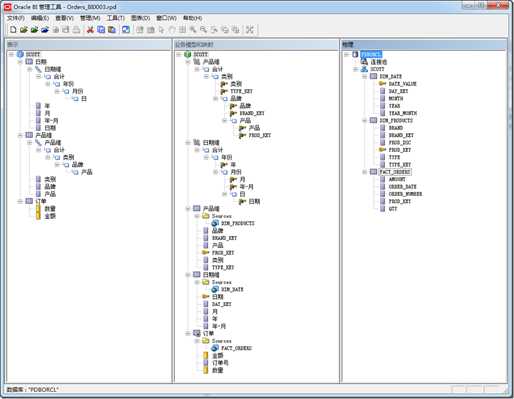Select ORDER_DATE in FACT_ORDERS

[x=402, y=187]
